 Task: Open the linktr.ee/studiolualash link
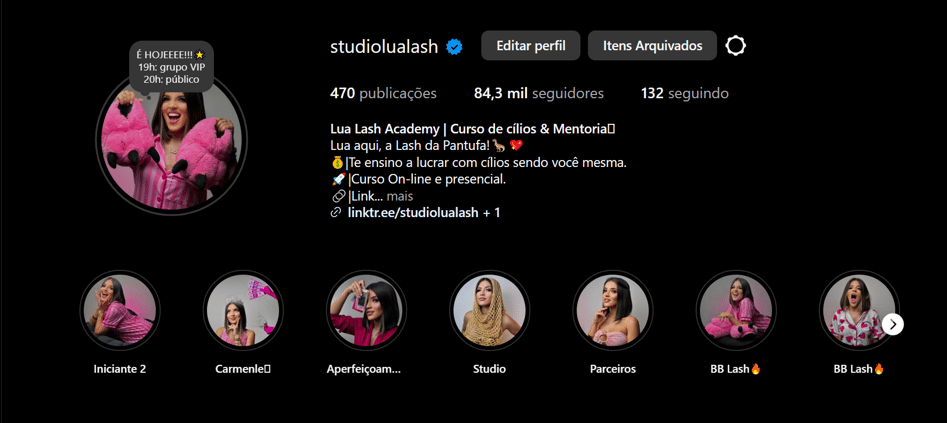click(x=414, y=213)
